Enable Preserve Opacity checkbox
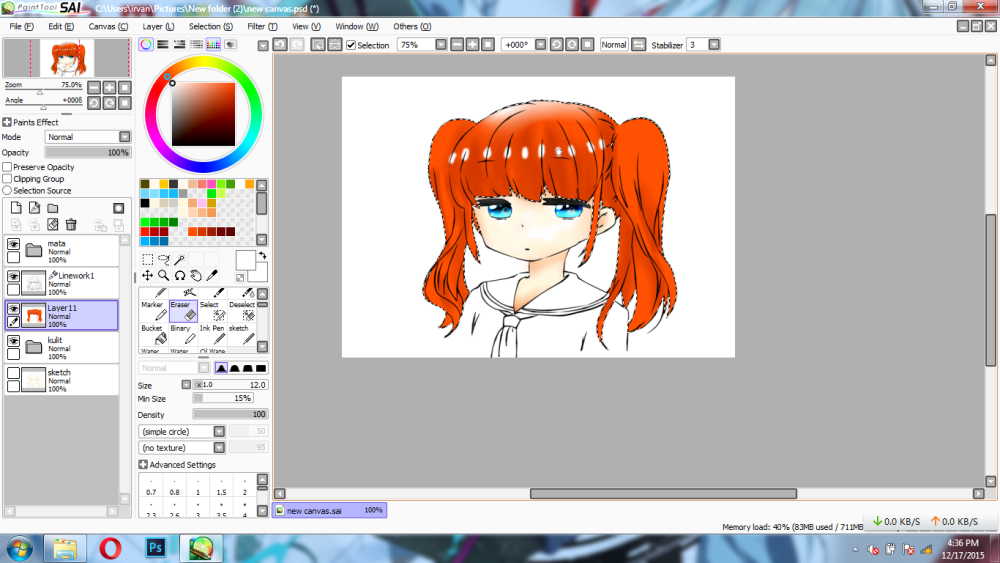This screenshot has height=563, width=1000. click(x=7, y=167)
